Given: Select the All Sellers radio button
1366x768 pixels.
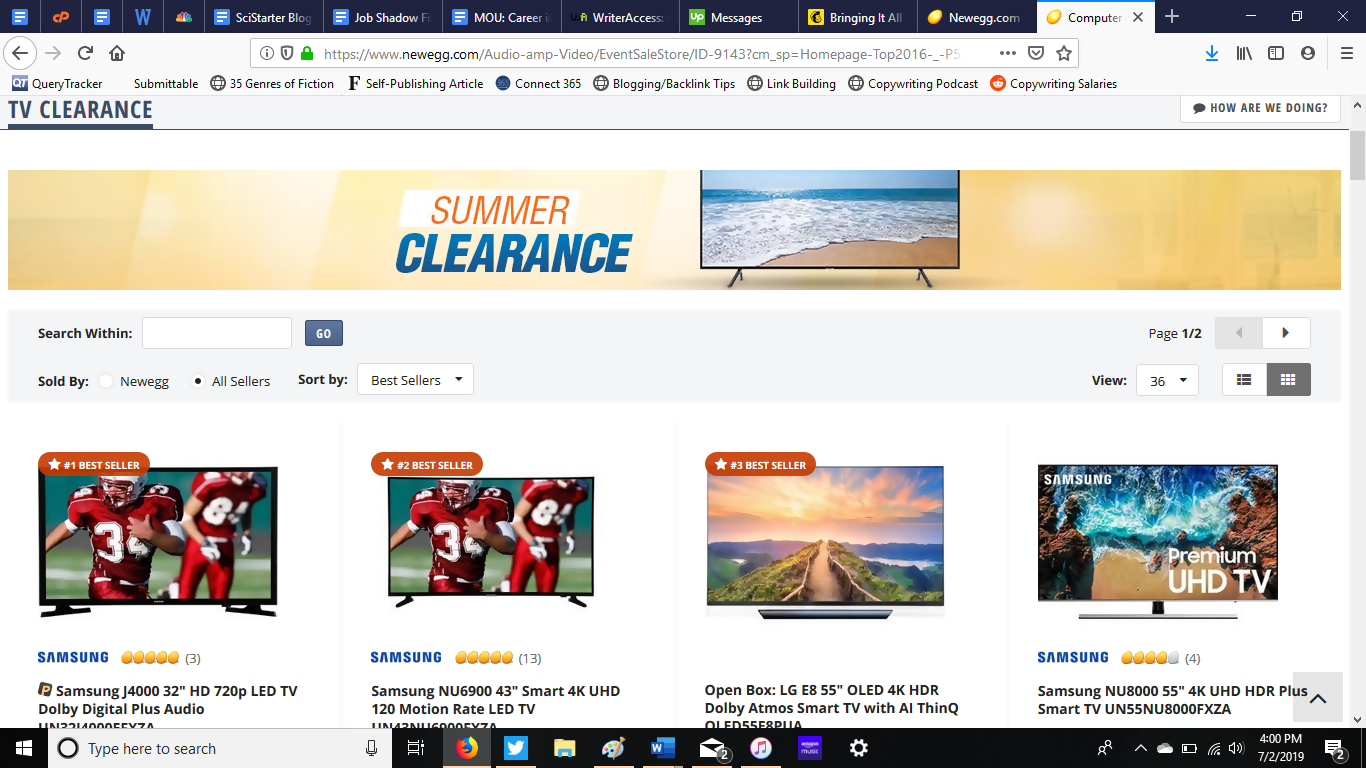Looking at the screenshot, I should coord(198,381).
